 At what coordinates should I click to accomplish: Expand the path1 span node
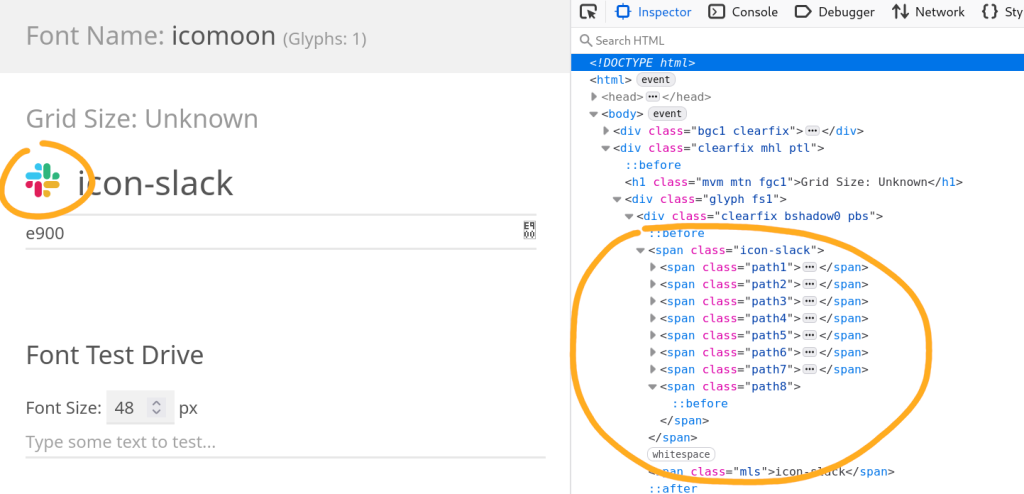[653, 267]
